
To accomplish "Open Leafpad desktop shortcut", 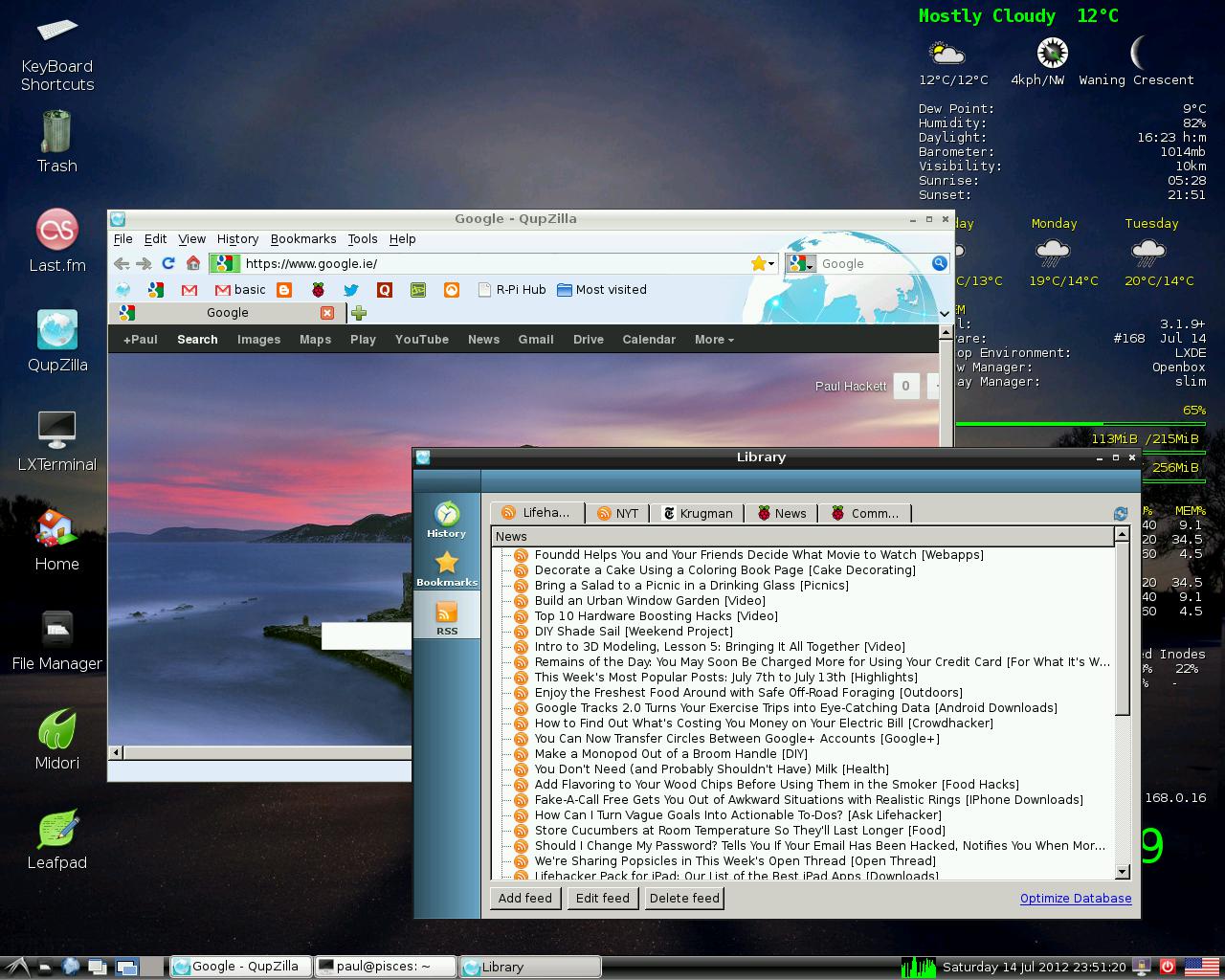I will pos(57,838).
